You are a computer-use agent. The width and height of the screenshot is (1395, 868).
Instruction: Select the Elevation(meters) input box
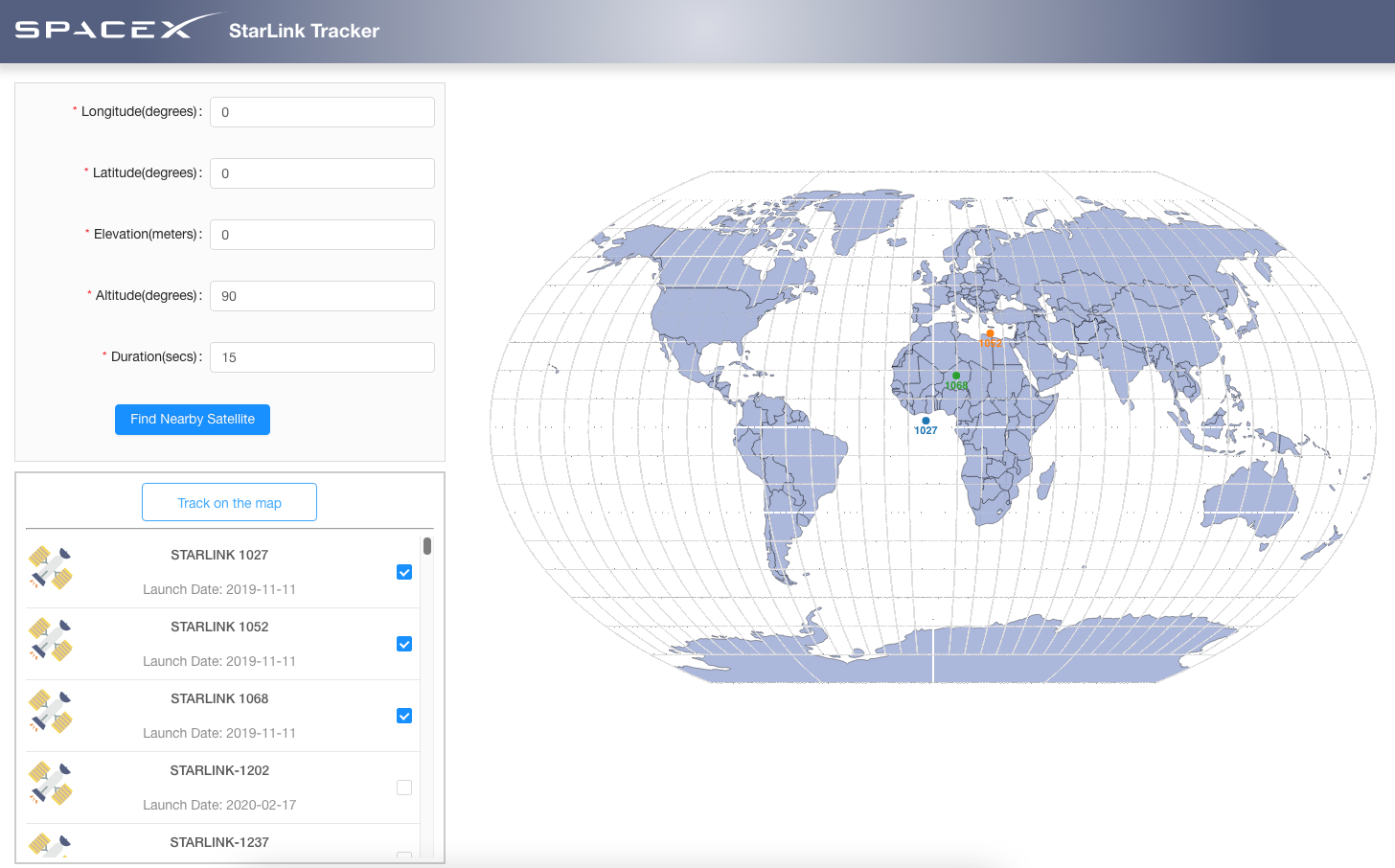(x=322, y=235)
